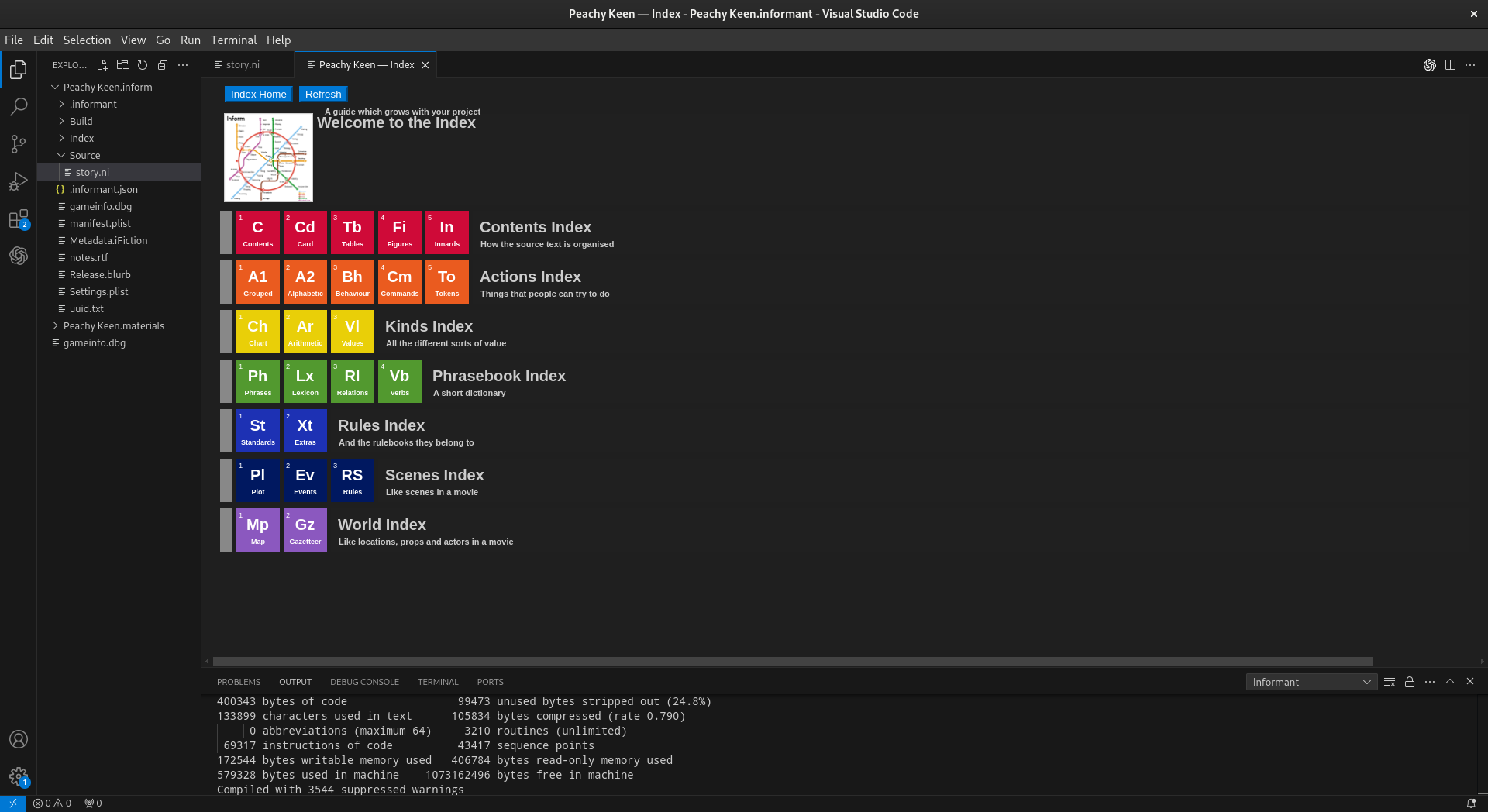Click the Inform map thumbnail image
The height and width of the screenshot is (812, 1488).
point(269,158)
